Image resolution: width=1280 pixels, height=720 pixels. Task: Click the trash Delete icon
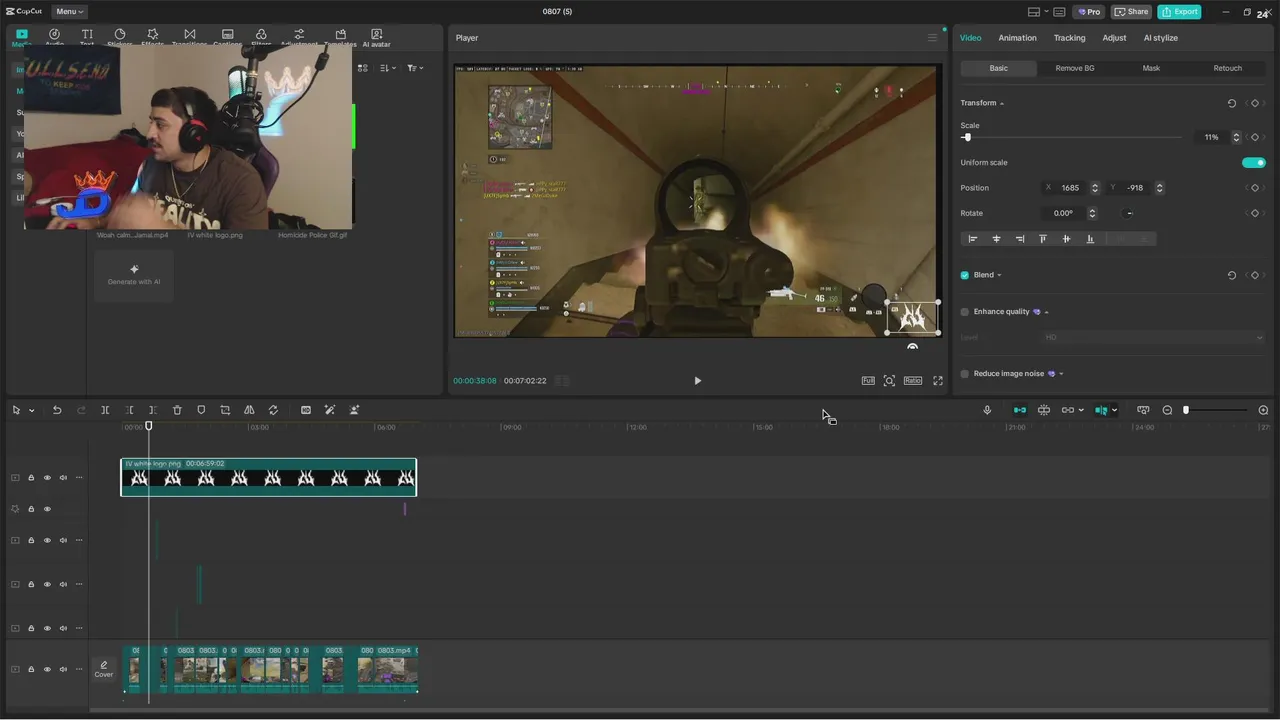(177, 410)
